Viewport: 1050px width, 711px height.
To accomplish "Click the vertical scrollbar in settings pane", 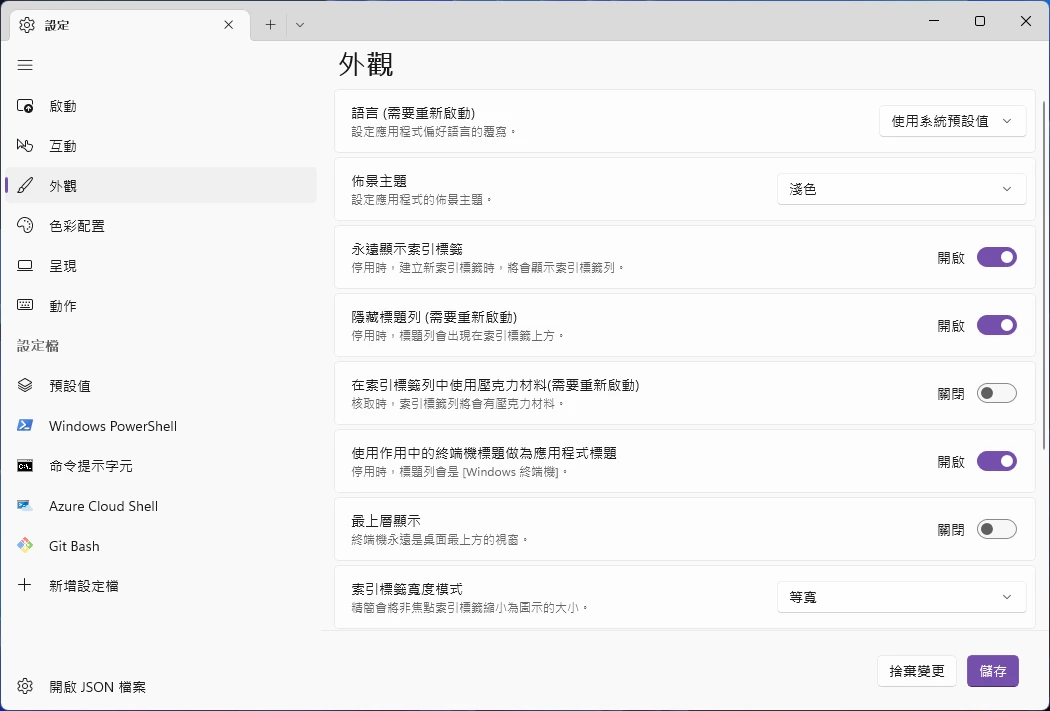I will click(x=1045, y=270).
